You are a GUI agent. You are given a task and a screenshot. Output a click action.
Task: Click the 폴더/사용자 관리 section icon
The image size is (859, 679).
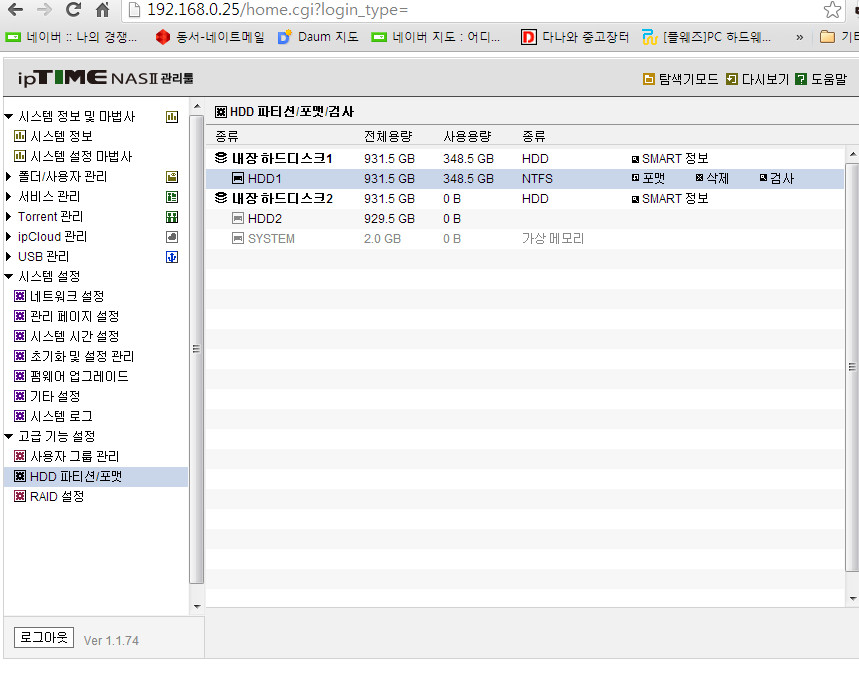click(172, 176)
